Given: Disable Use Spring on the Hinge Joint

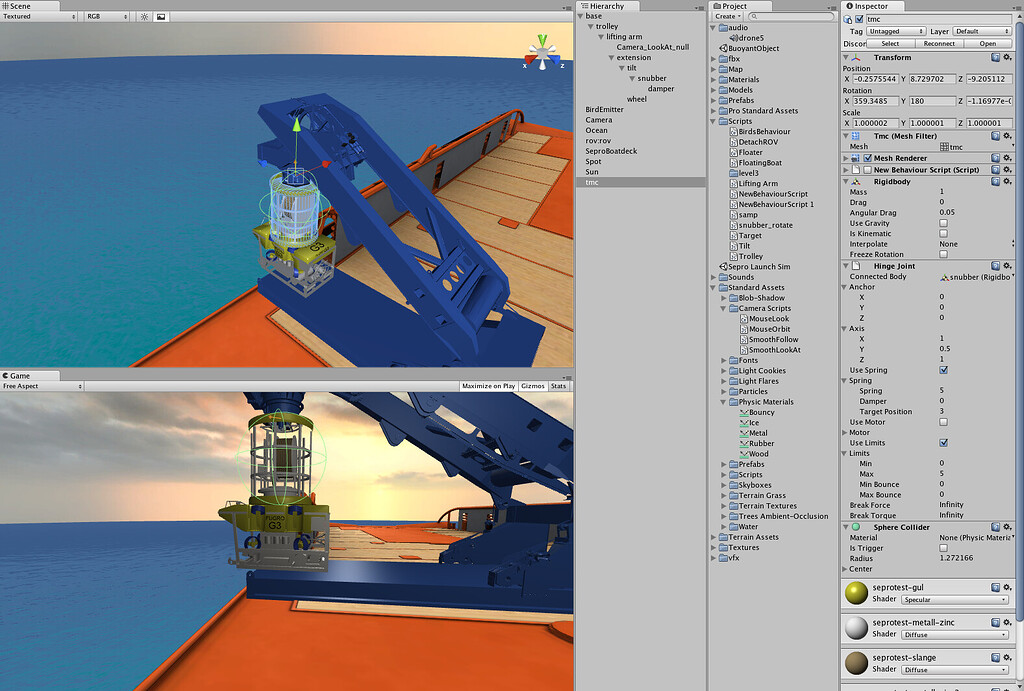Looking at the screenshot, I should [944, 370].
